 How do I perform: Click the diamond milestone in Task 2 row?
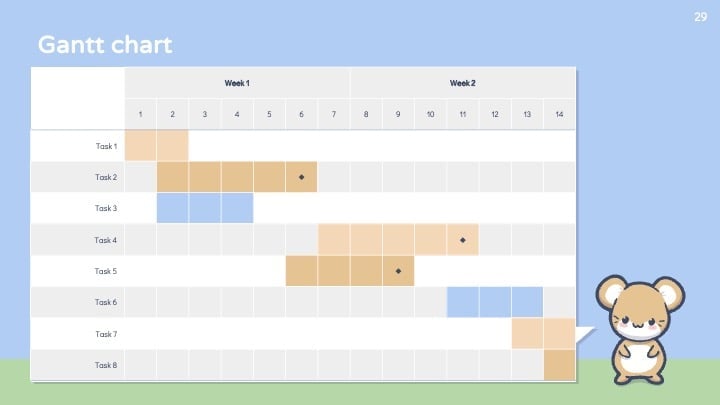301,177
